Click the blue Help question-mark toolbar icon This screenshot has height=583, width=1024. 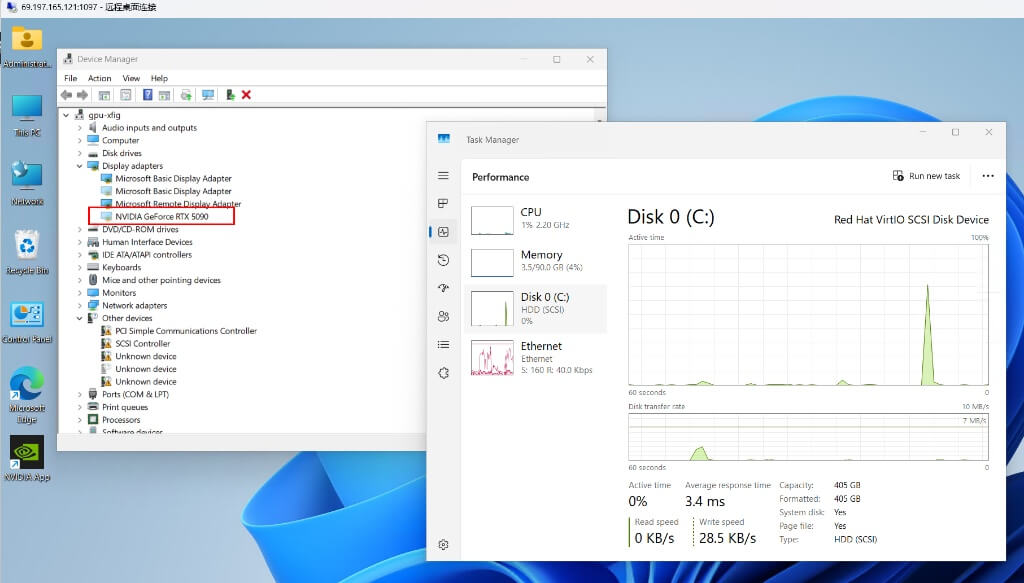(148, 95)
